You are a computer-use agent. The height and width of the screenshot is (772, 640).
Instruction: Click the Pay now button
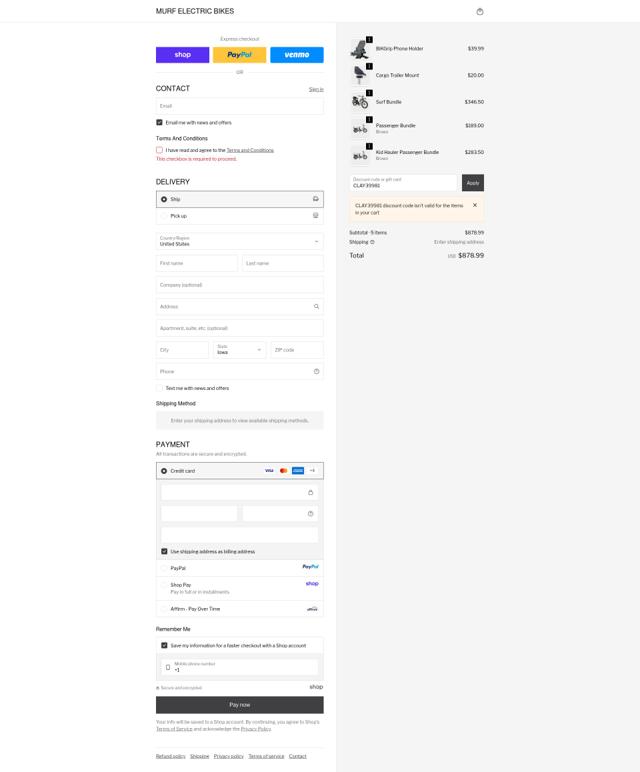(240, 705)
